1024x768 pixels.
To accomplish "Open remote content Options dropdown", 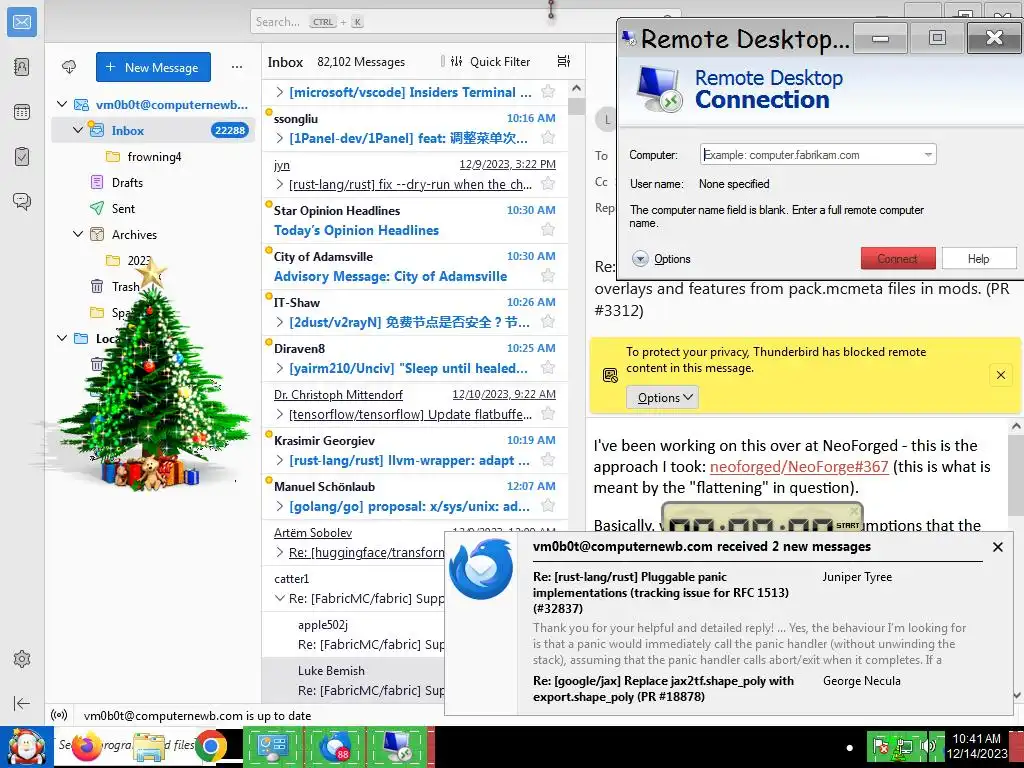I will [x=662, y=397].
